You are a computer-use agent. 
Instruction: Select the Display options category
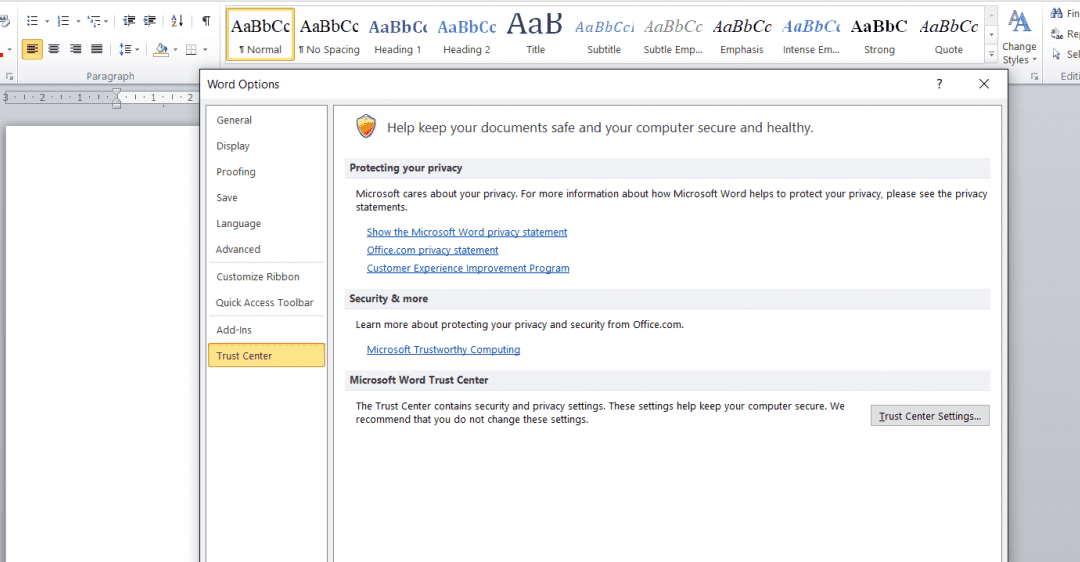[267, 146]
